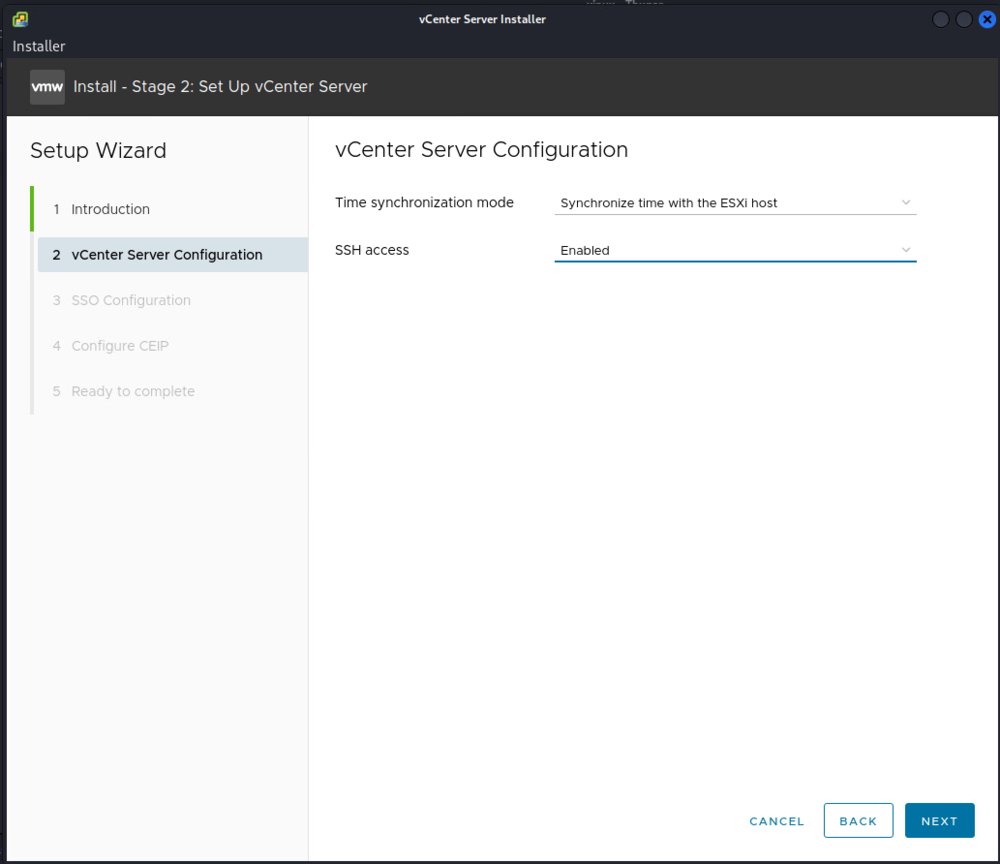Click the Ready to complete step
1000x864 pixels.
tap(133, 391)
